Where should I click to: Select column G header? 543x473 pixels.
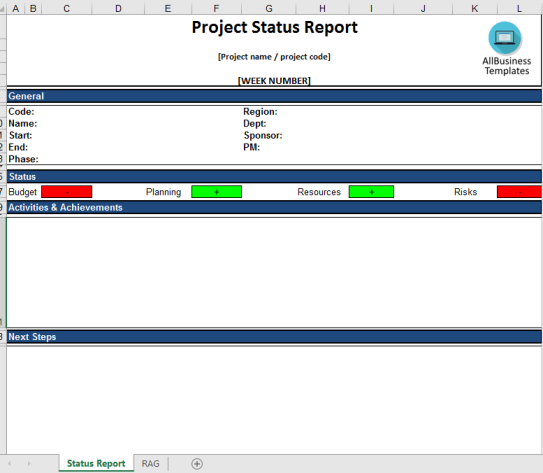pyautogui.click(x=269, y=9)
